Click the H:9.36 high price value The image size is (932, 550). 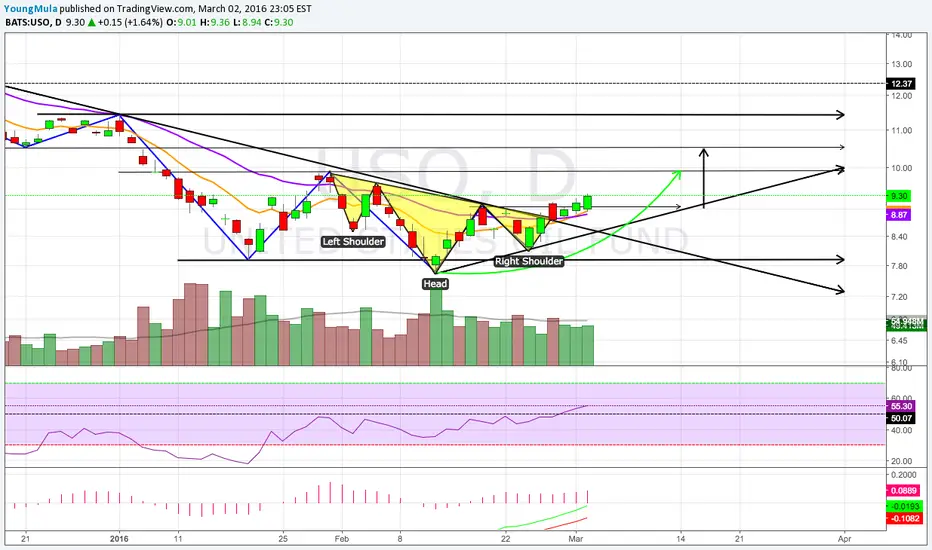215,23
